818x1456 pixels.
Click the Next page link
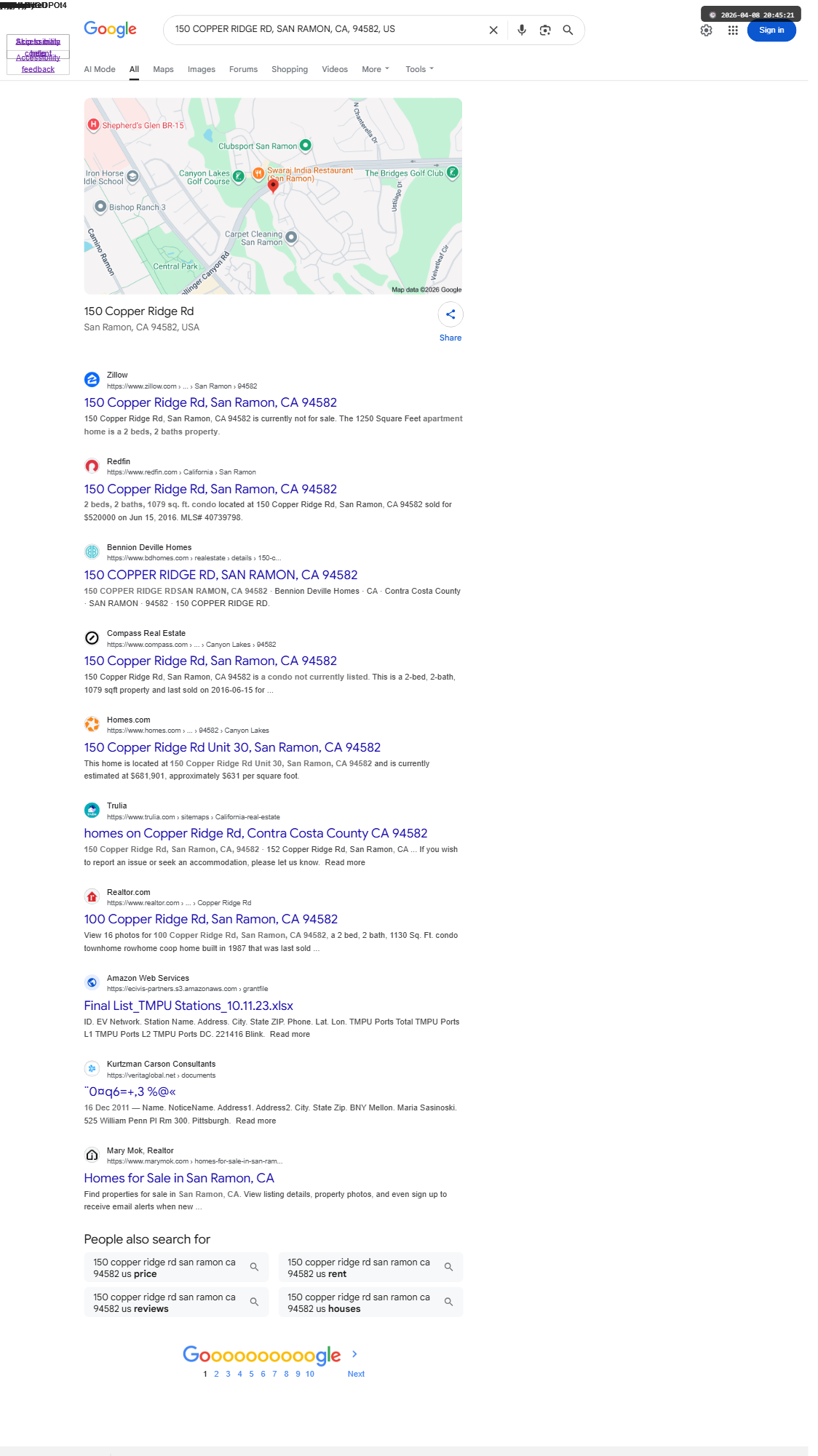point(356,1374)
